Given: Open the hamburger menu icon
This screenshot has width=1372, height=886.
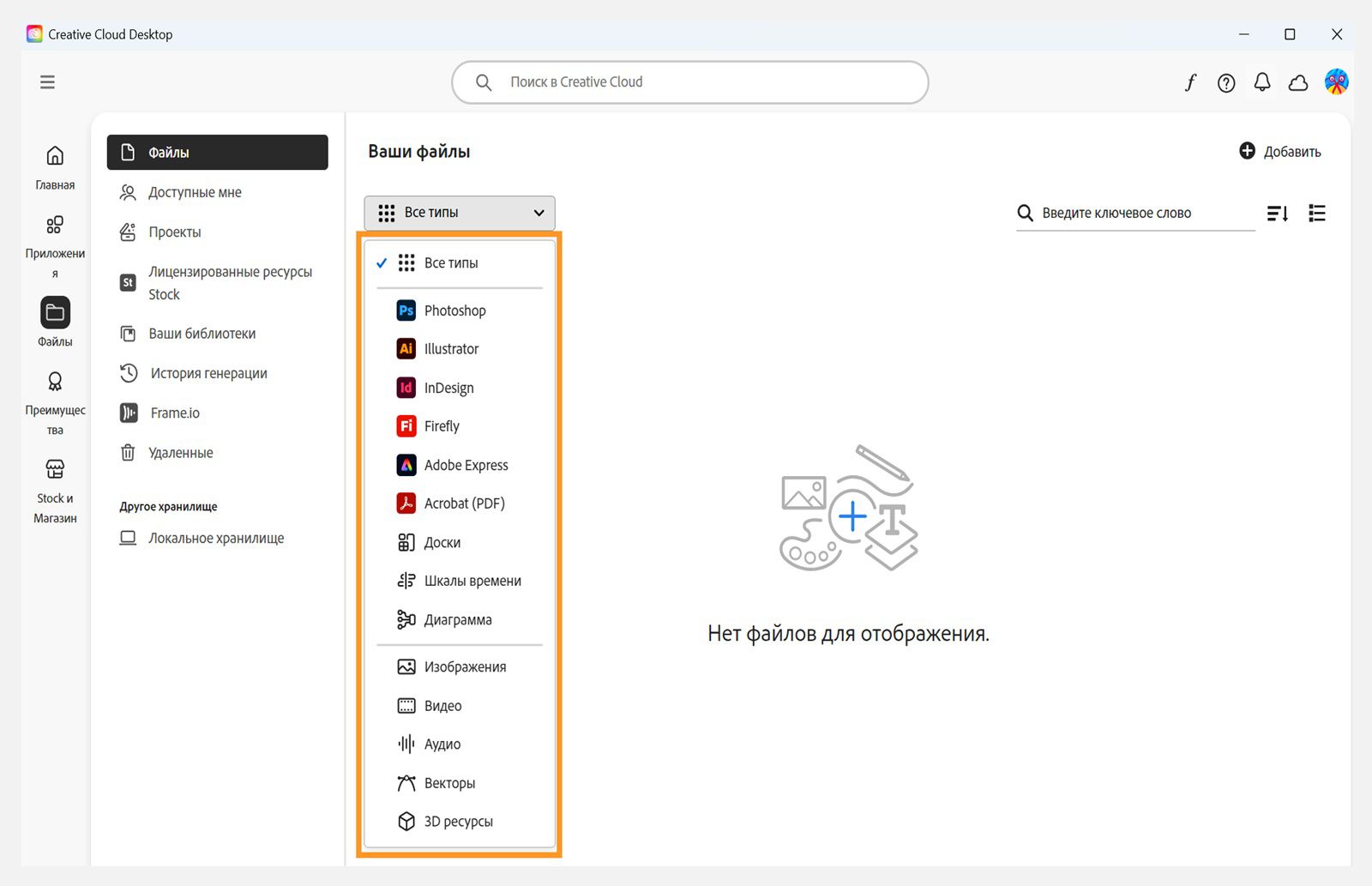Looking at the screenshot, I should coord(47,82).
